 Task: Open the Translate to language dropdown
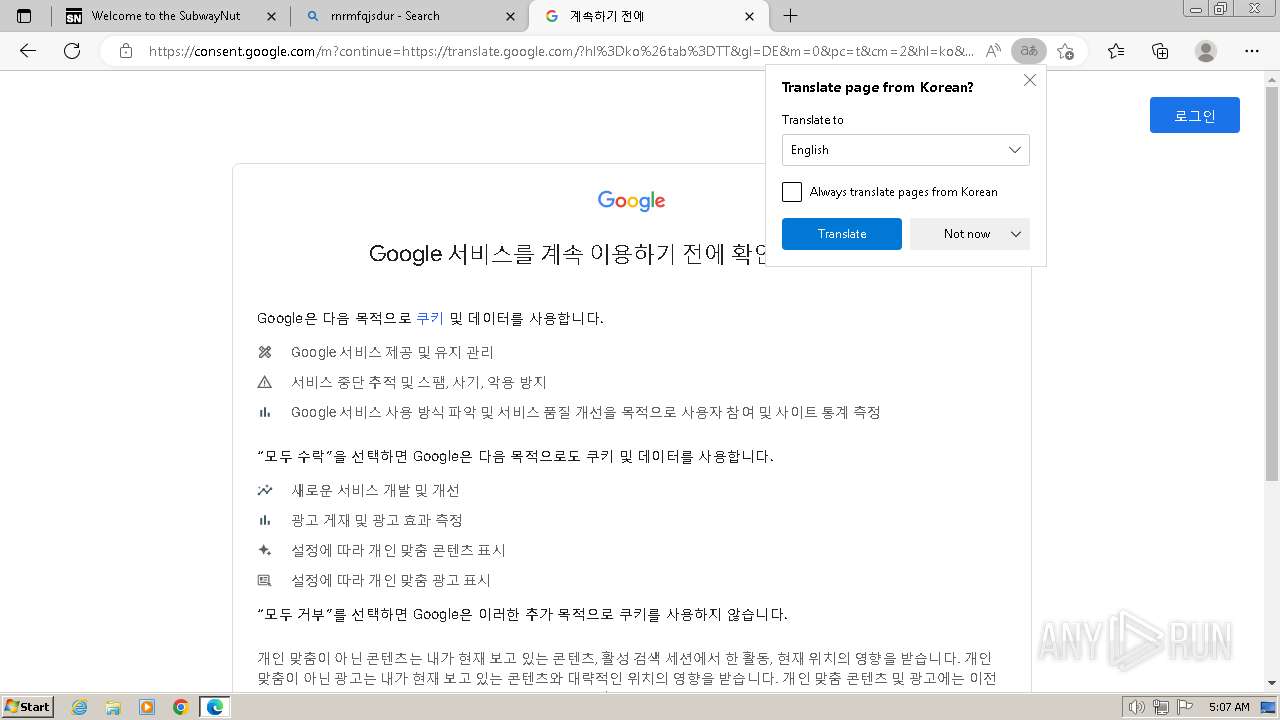coord(905,150)
